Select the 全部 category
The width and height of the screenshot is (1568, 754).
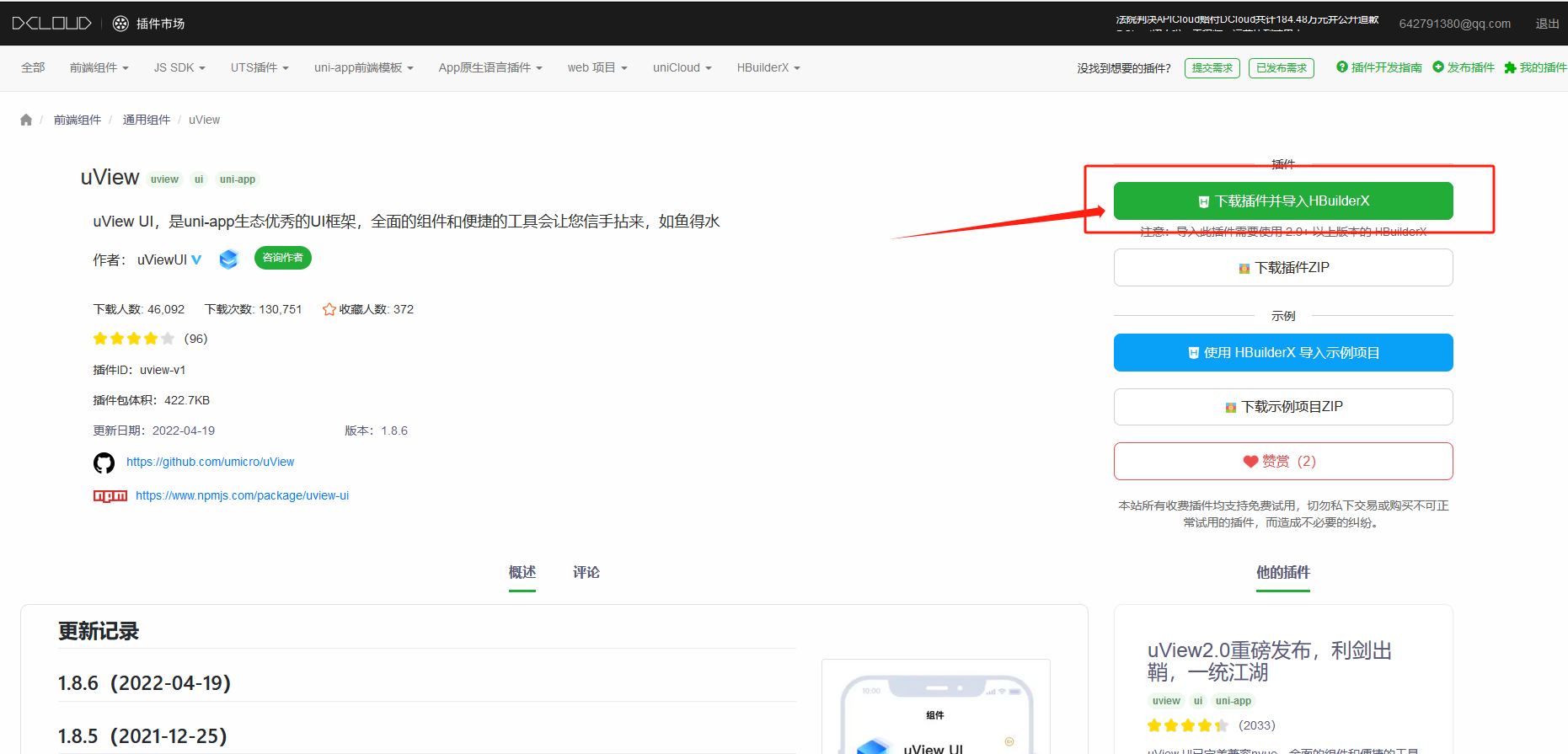click(33, 67)
